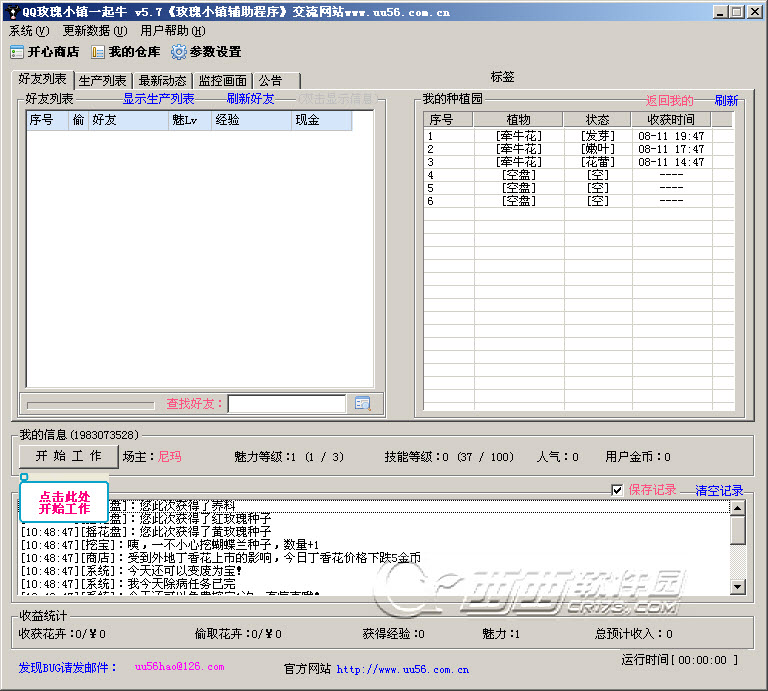This screenshot has height=691, width=768.
Task: Click the 清空记录 link
Action: (x=719, y=490)
